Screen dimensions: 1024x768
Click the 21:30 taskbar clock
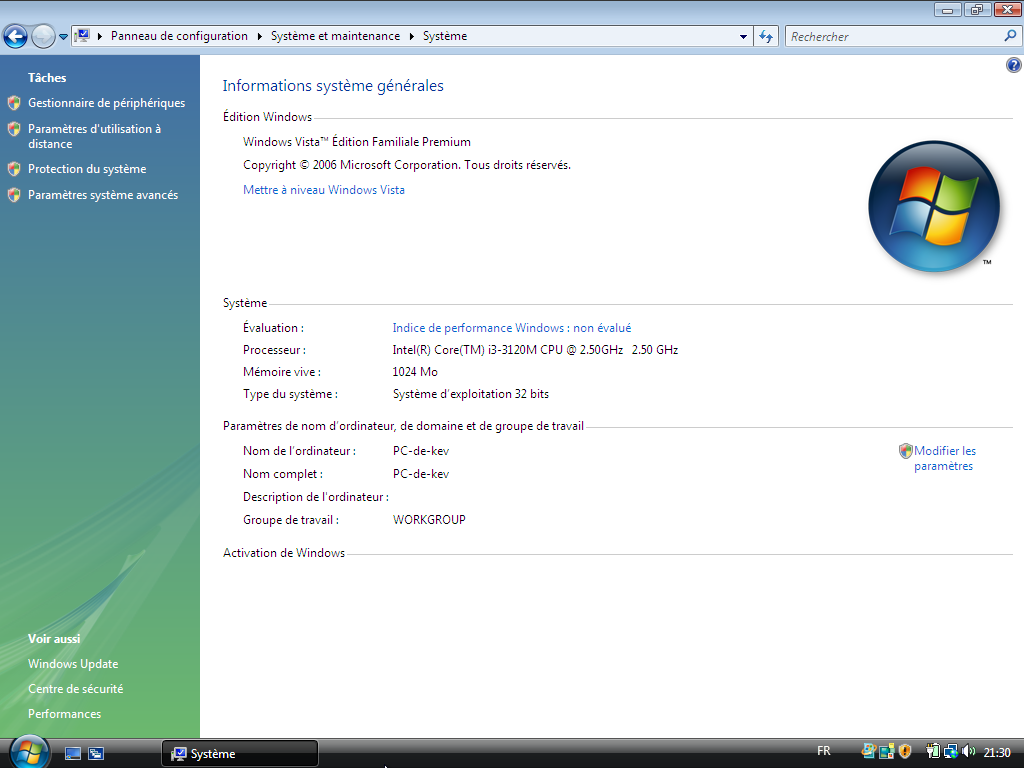click(997, 753)
